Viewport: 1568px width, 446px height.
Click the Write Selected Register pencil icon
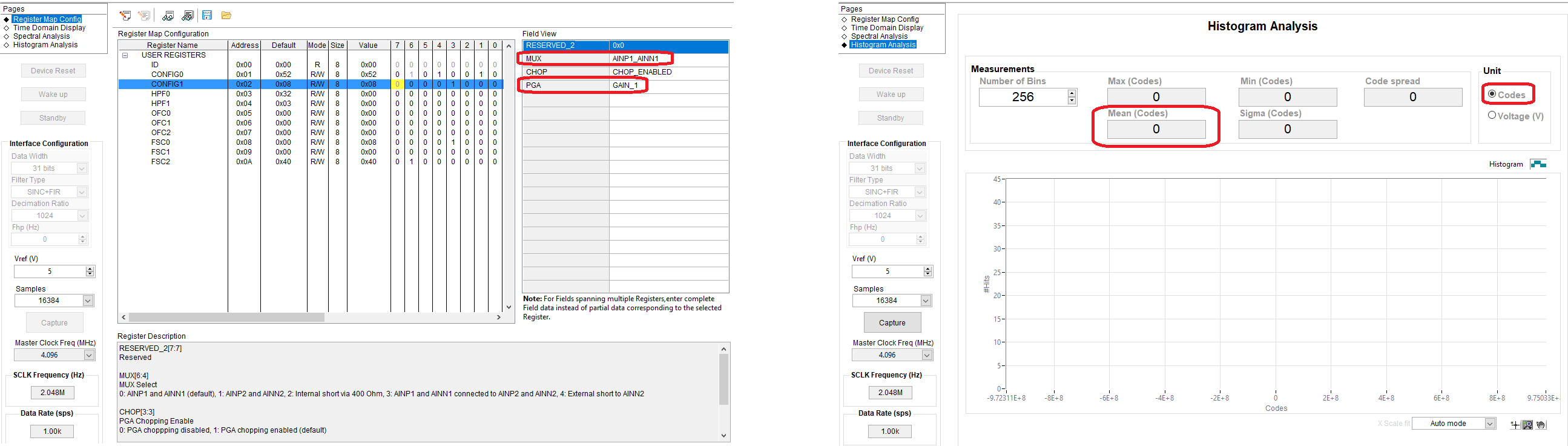(125, 16)
